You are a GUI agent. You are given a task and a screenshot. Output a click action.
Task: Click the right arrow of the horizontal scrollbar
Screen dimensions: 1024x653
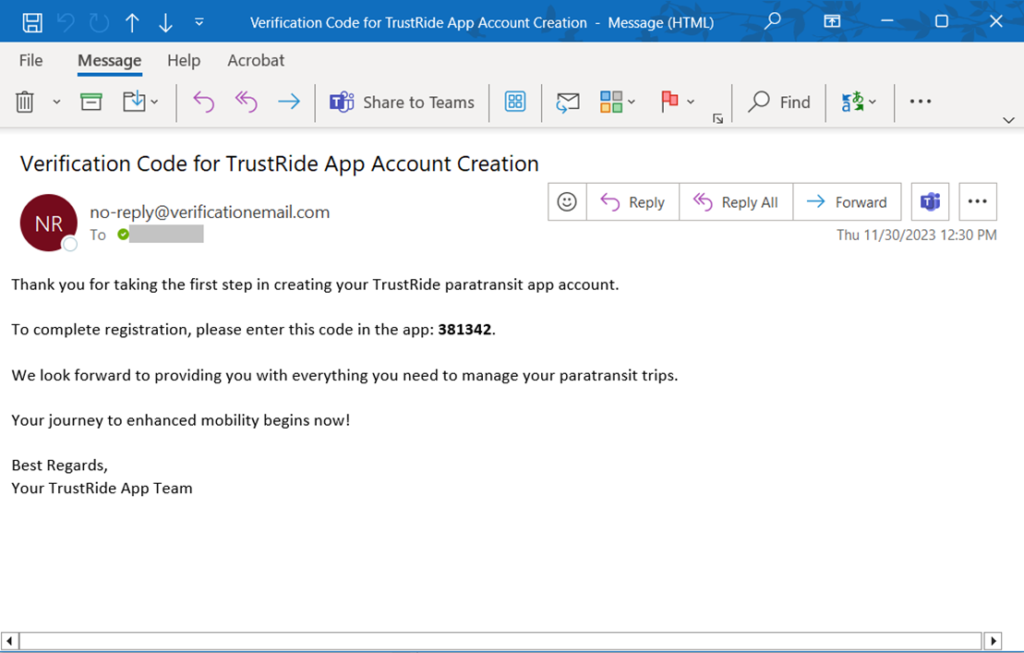click(x=993, y=641)
